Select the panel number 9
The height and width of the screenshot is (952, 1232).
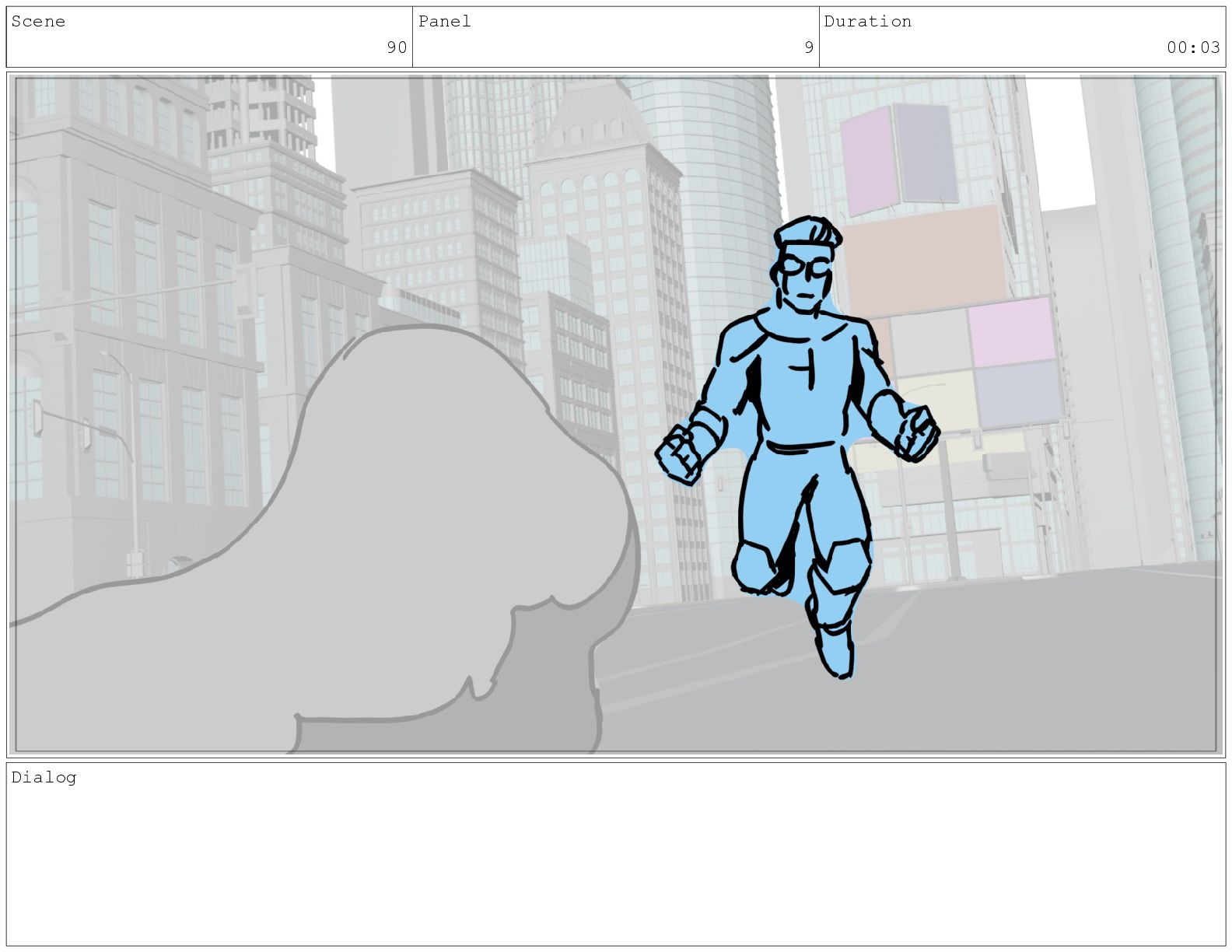coord(809,47)
